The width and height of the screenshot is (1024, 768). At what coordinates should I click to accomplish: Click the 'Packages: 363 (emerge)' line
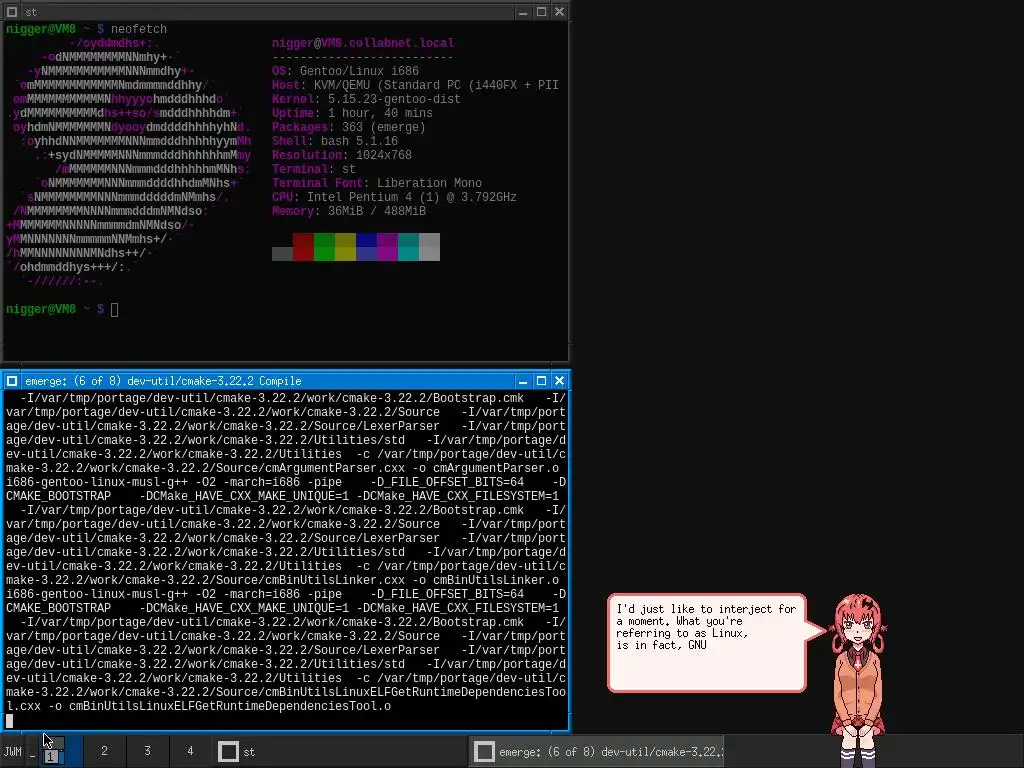pyautogui.click(x=349, y=127)
